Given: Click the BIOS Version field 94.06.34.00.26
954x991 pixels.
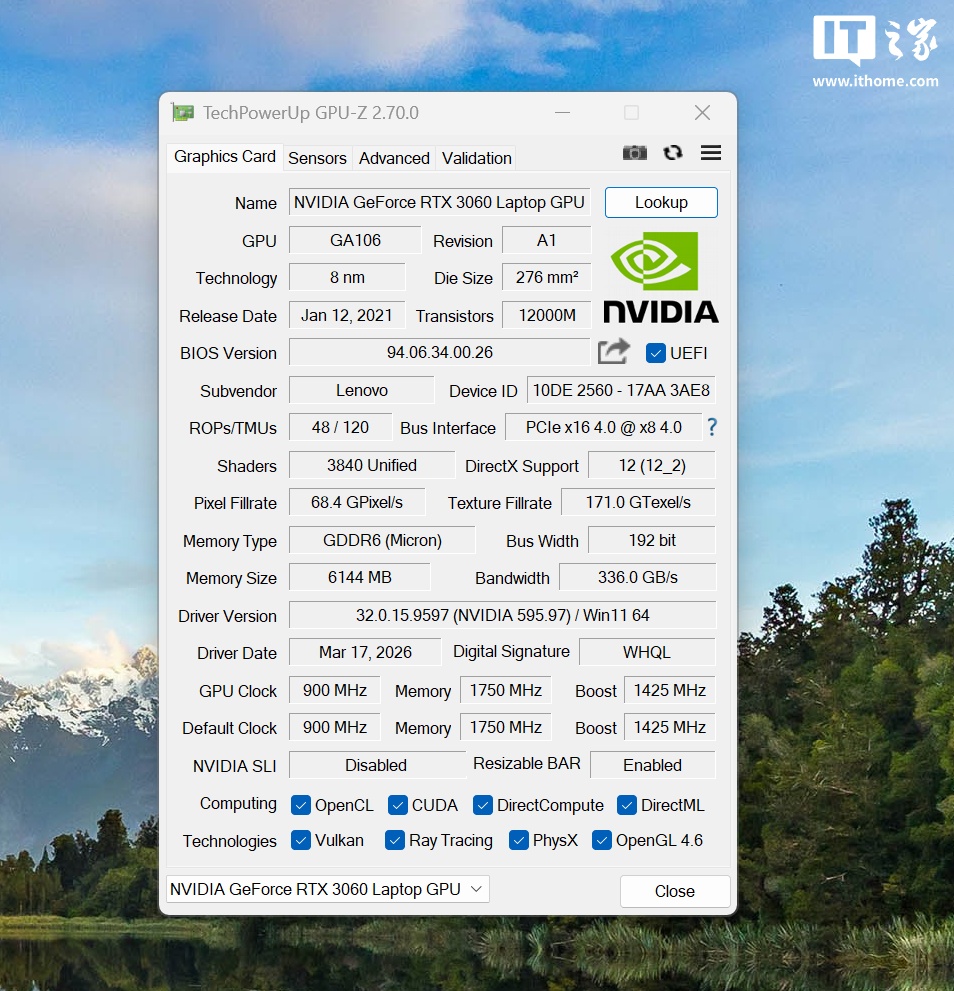Looking at the screenshot, I should tap(439, 352).
